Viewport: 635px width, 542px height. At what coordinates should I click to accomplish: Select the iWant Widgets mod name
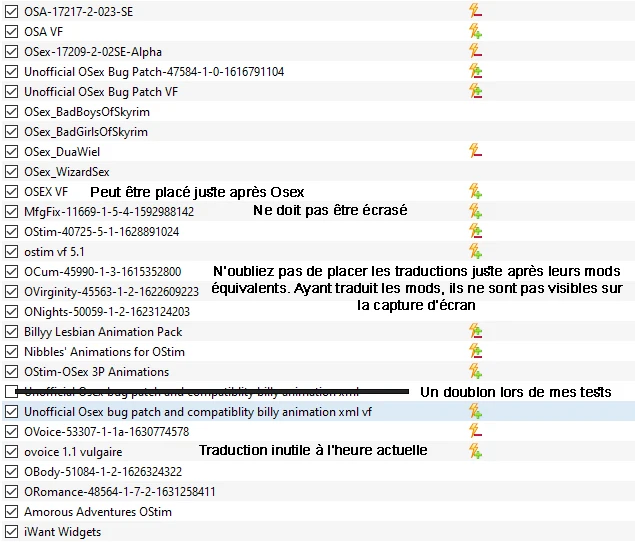click(x=62, y=532)
